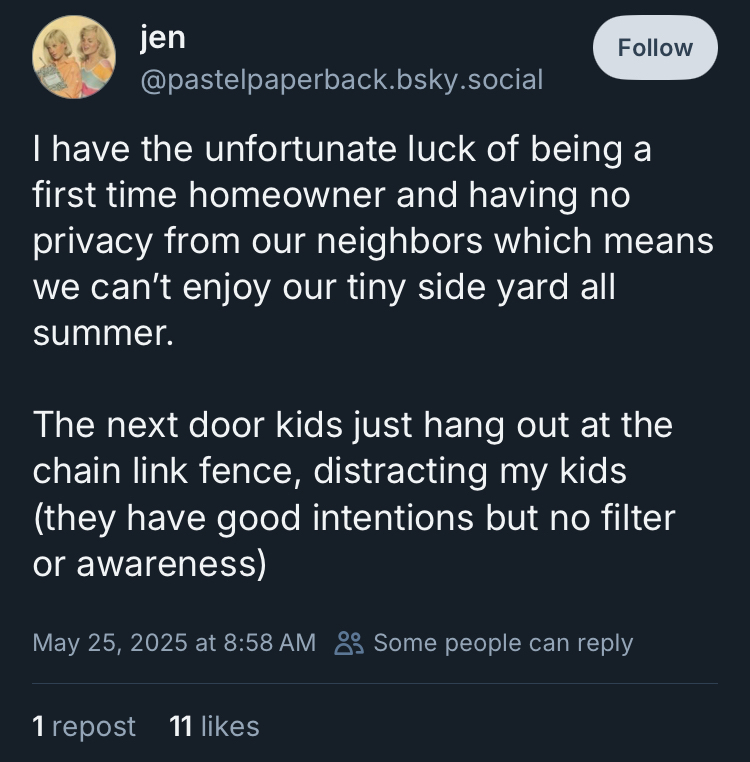
Task: Click the words "or awareness)" ending the post
Action: [150, 564]
